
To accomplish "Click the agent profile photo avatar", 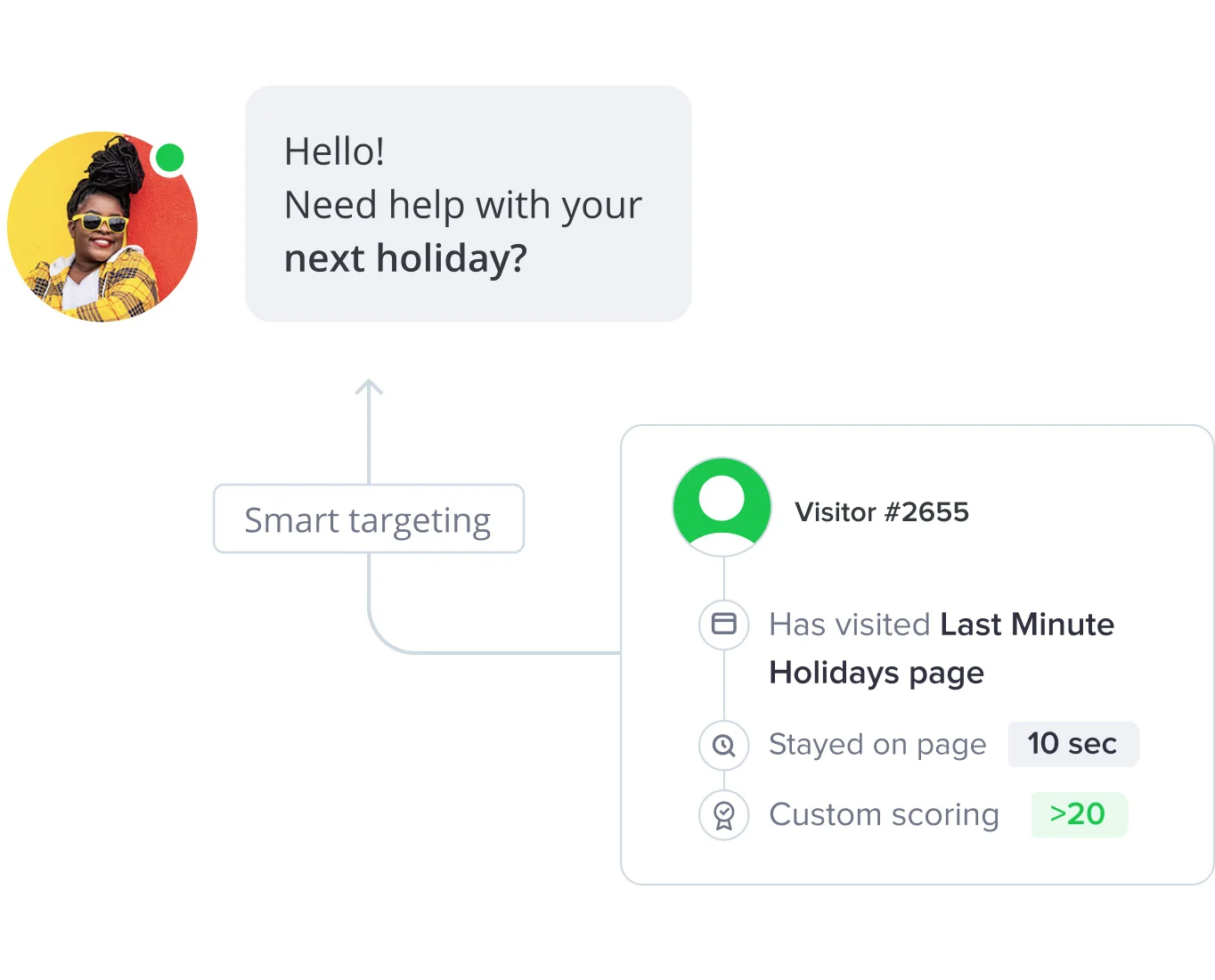I will pos(102,227).
